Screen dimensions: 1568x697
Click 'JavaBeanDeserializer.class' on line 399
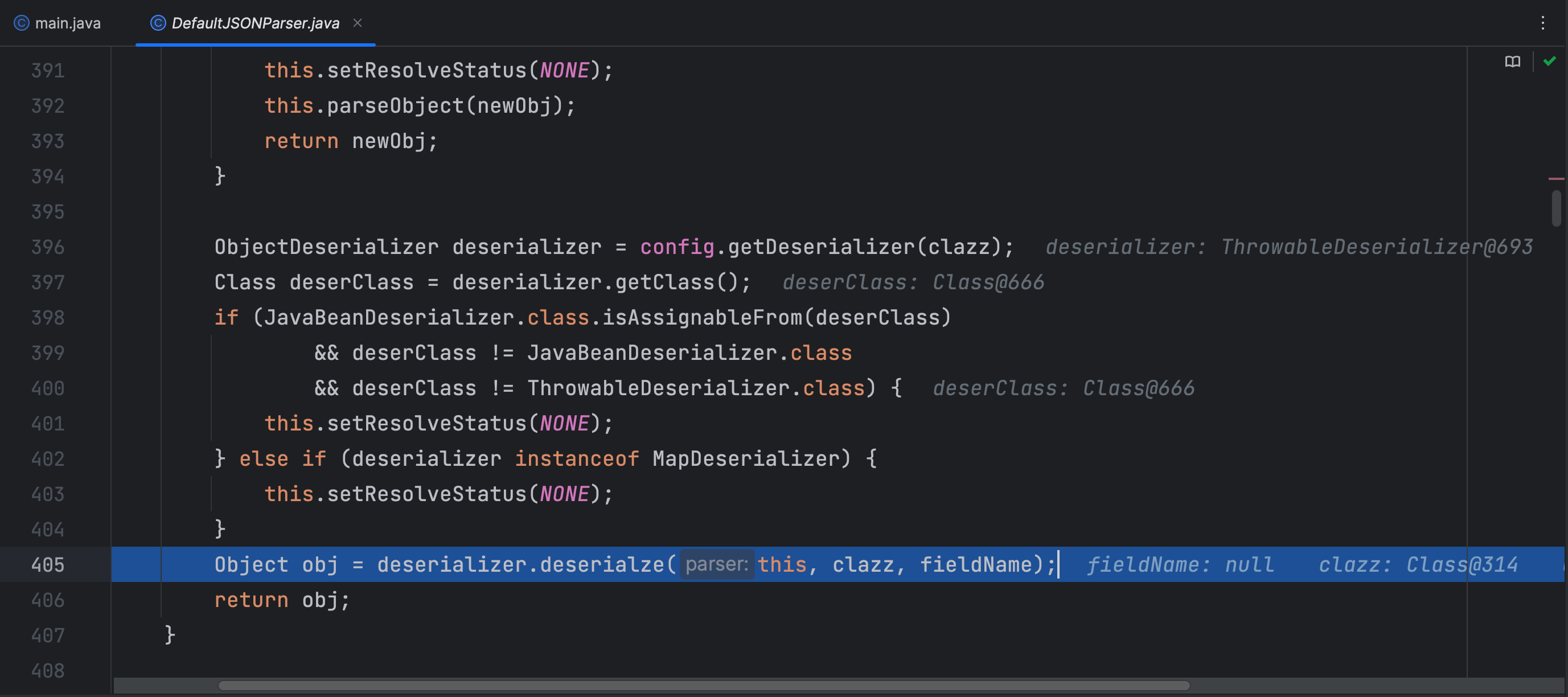point(689,353)
